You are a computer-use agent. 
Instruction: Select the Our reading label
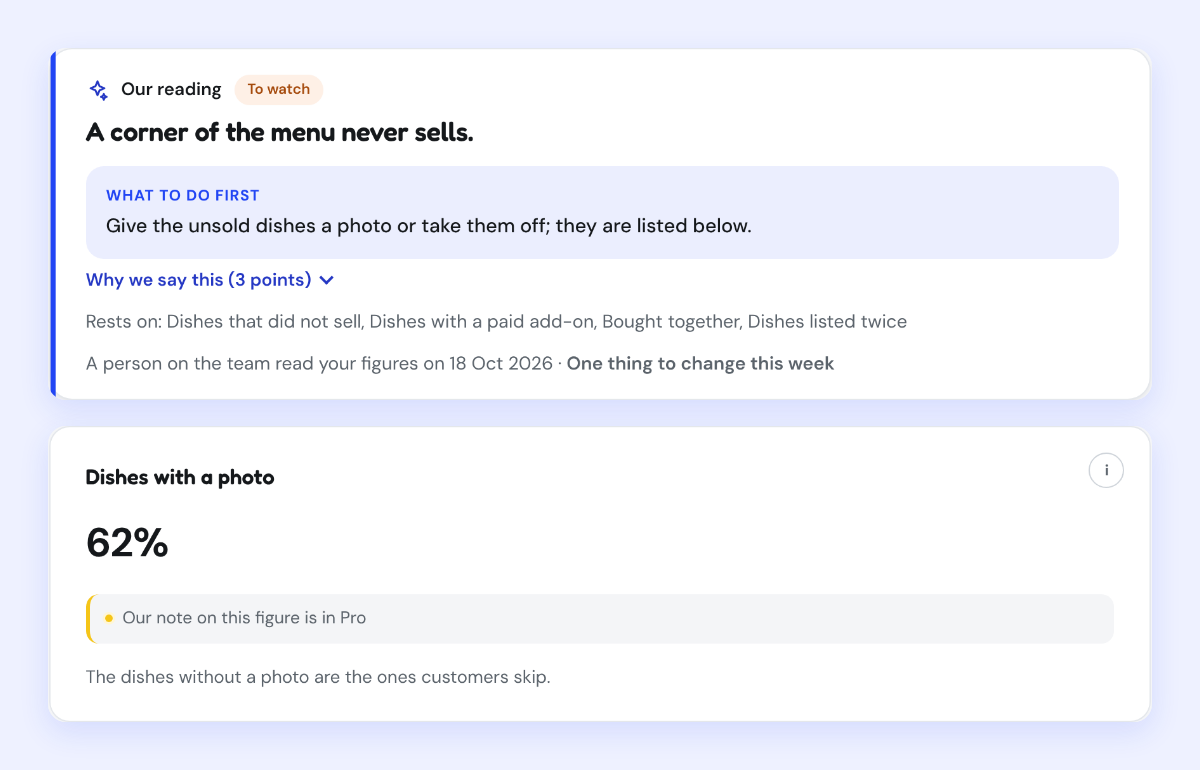pyautogui.click(x=171, y=89)
